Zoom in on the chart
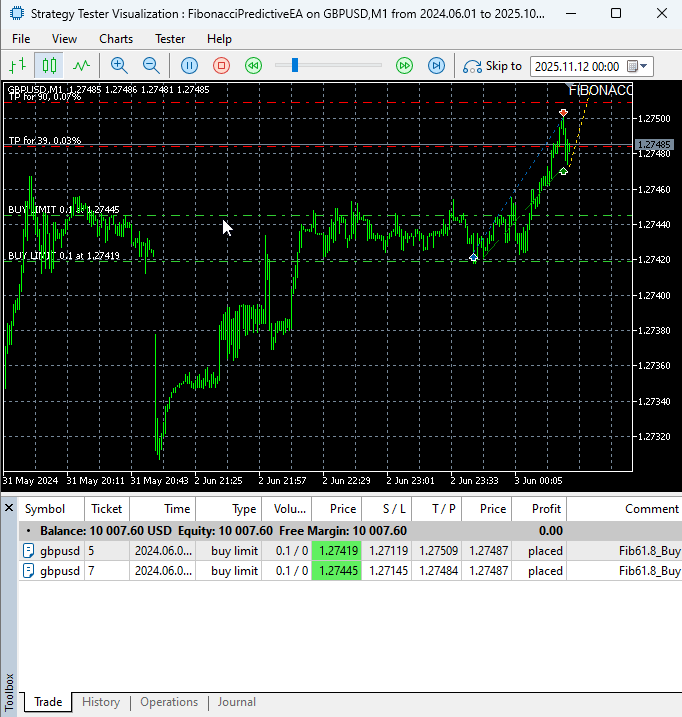 [119, 66]
